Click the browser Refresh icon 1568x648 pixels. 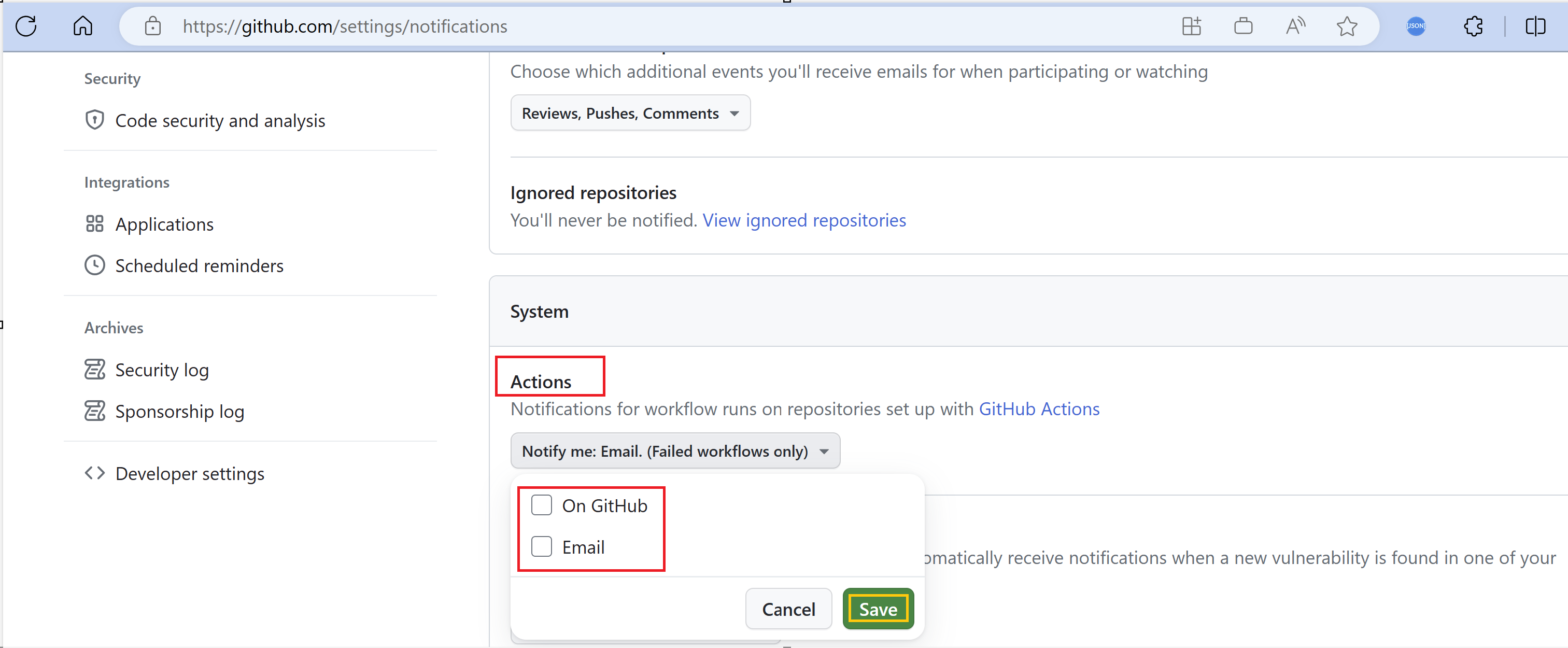(x=25, y=26)
